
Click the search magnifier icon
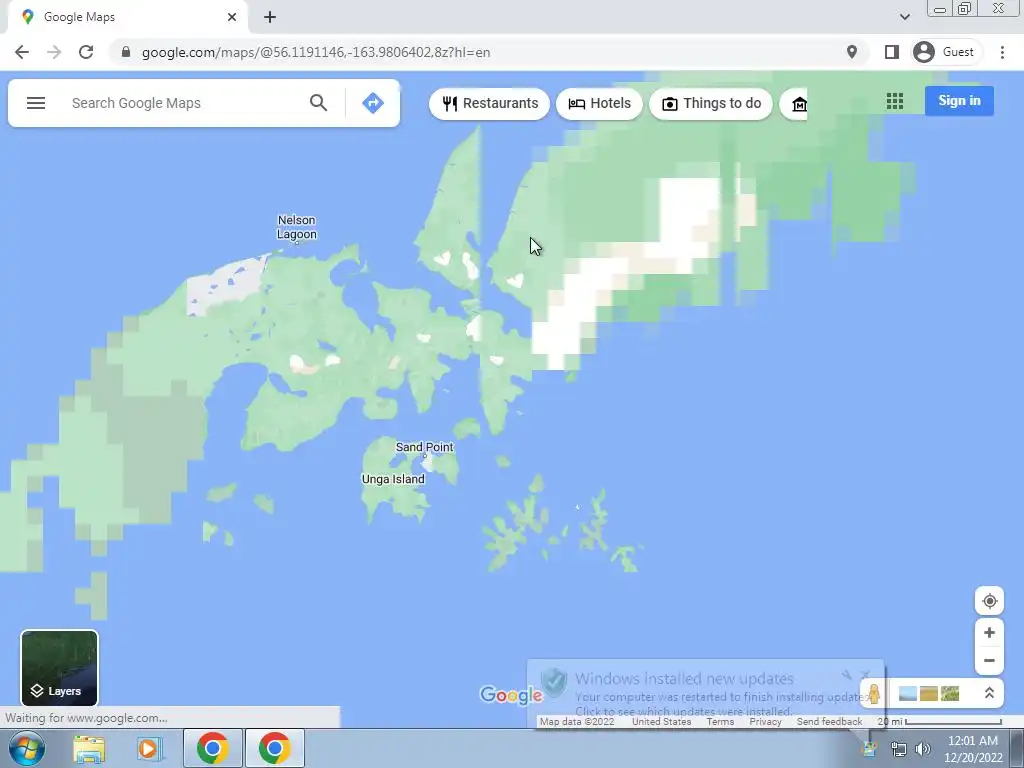coord(318,103)
